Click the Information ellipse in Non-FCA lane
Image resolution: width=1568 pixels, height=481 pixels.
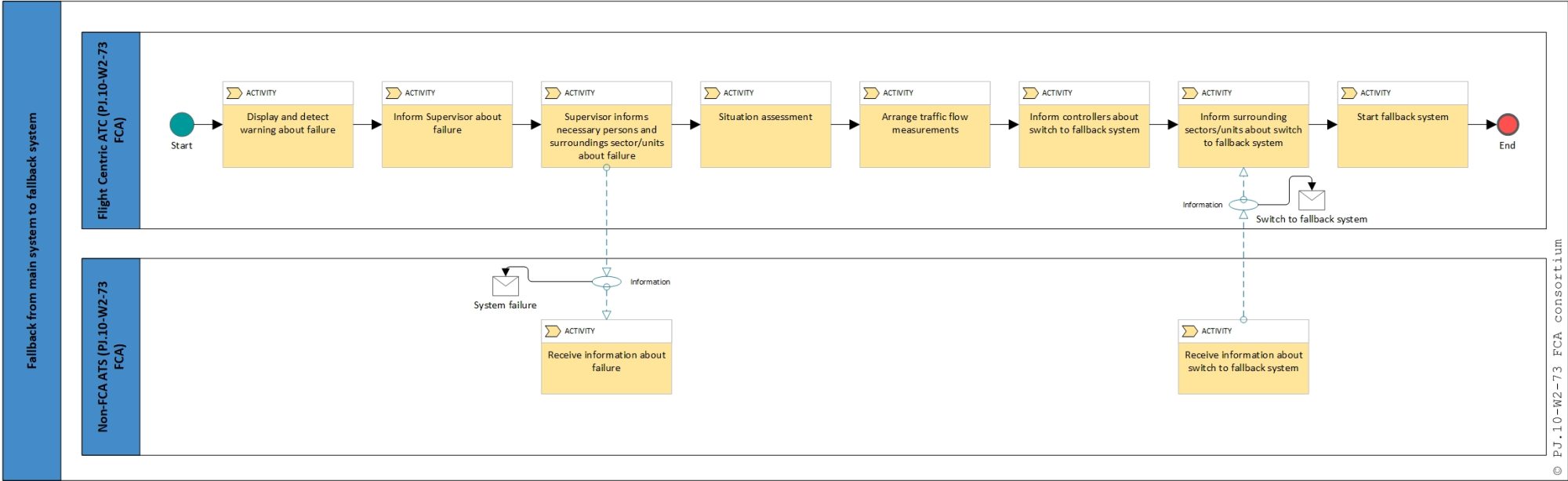(606, 282)
